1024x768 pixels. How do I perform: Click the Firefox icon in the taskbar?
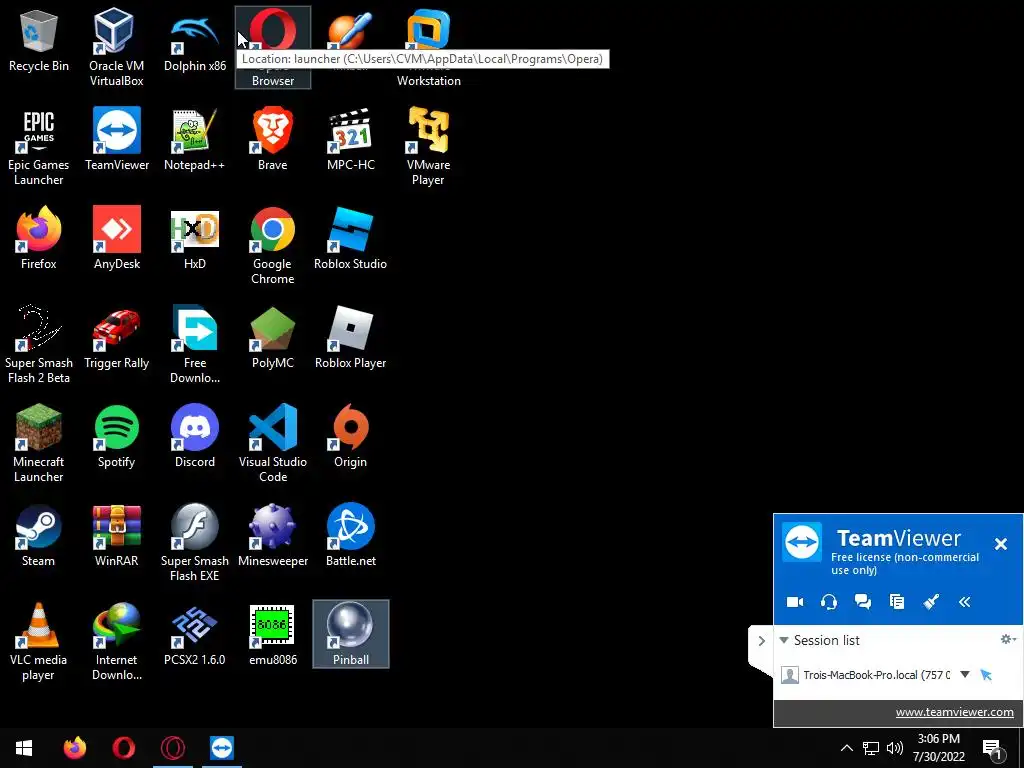pos(75,748)
